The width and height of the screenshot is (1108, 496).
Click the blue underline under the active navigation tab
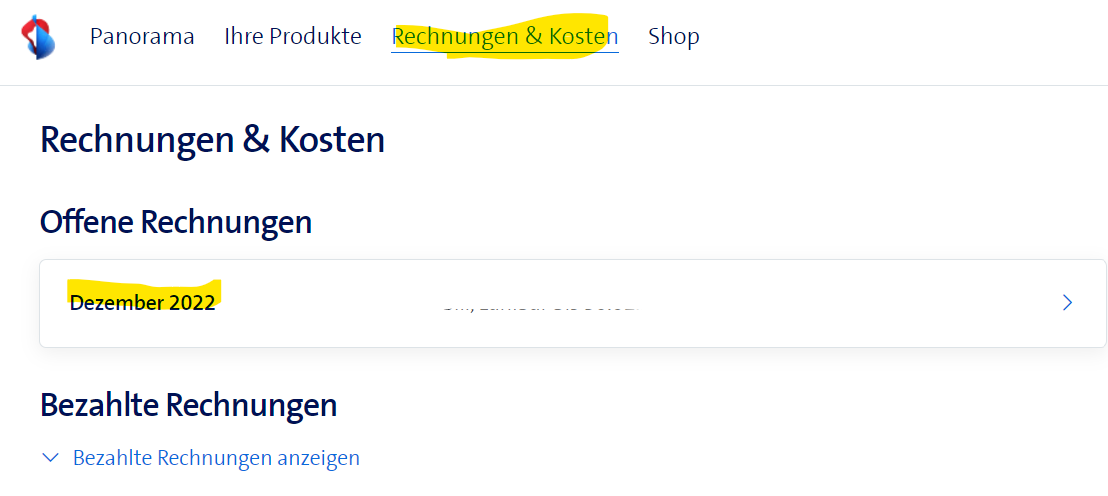coord(504,52)
